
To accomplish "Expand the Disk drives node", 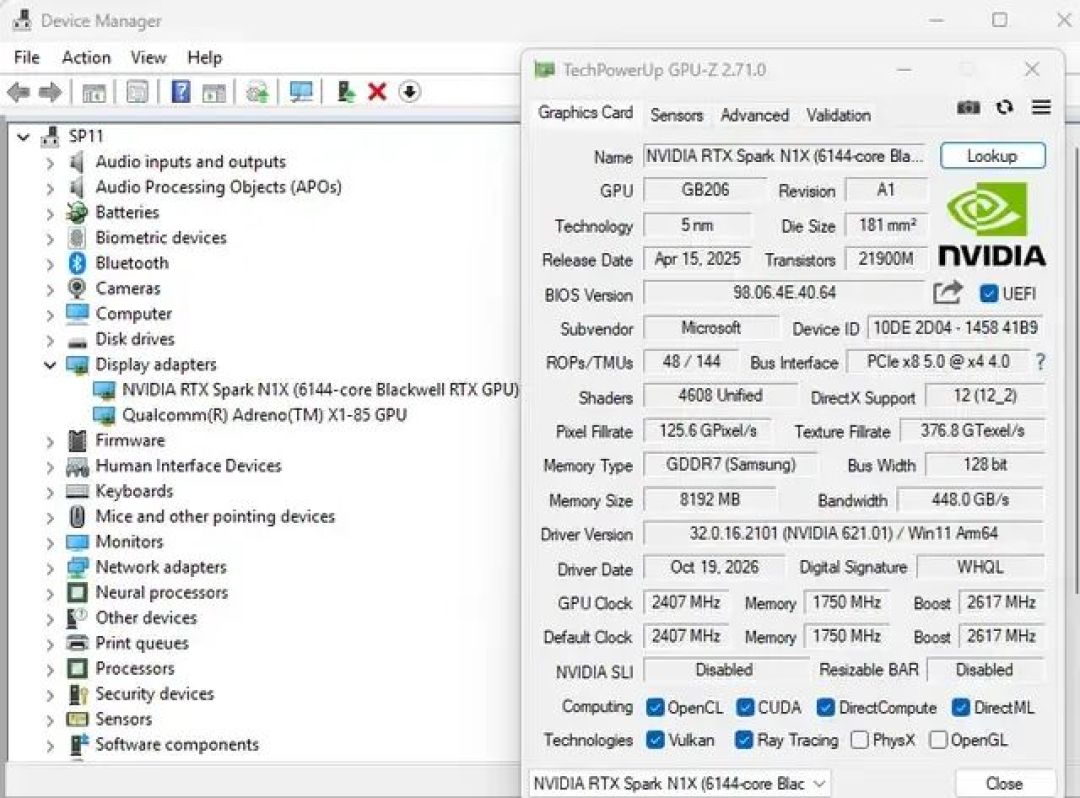I will click(50, 340).
